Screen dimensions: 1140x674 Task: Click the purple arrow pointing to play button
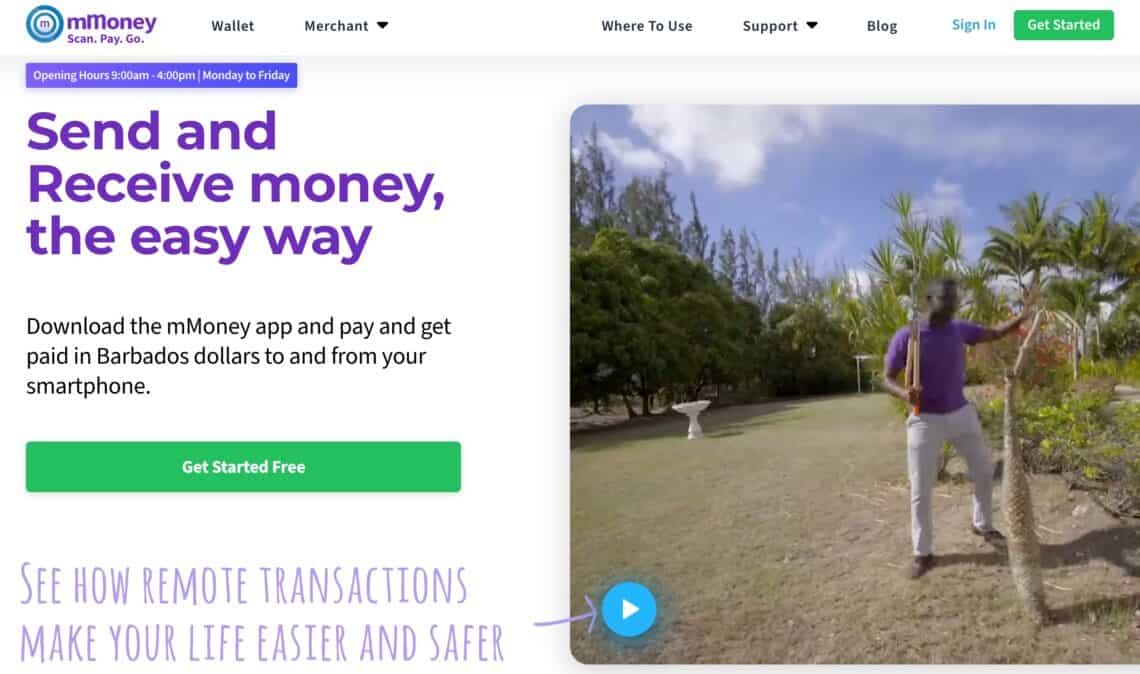(x=566, y=618)
